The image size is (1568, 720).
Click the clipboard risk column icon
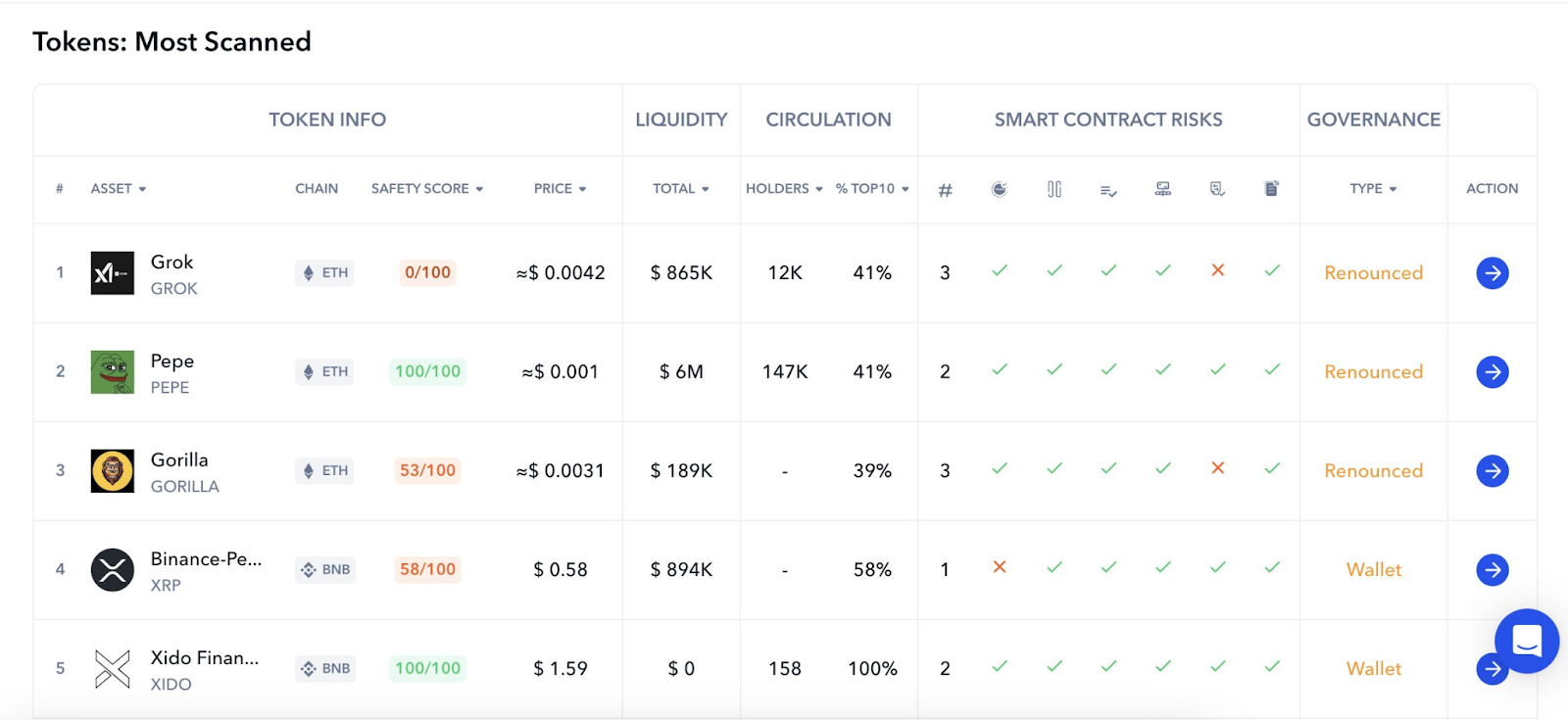click(1272, 189)
